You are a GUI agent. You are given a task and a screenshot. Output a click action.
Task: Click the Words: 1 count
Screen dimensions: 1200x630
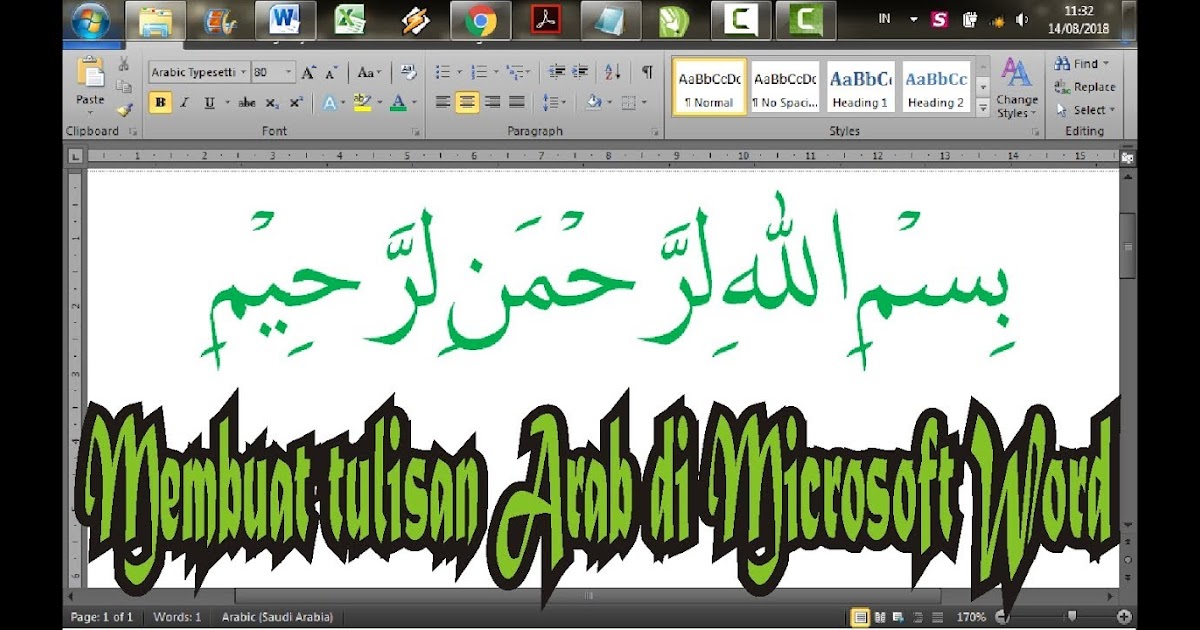pos(177,617)
